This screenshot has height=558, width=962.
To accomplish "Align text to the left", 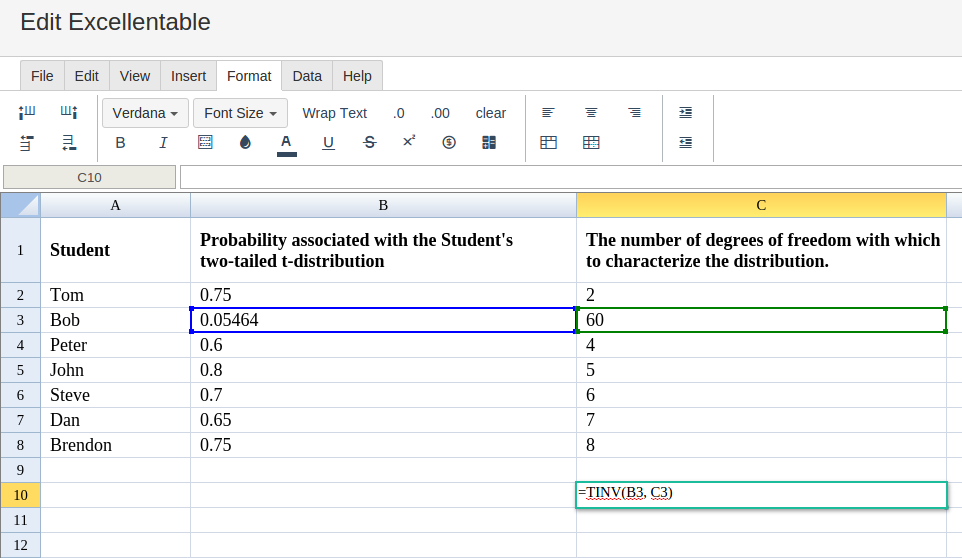I will click(x=548, y=113).
